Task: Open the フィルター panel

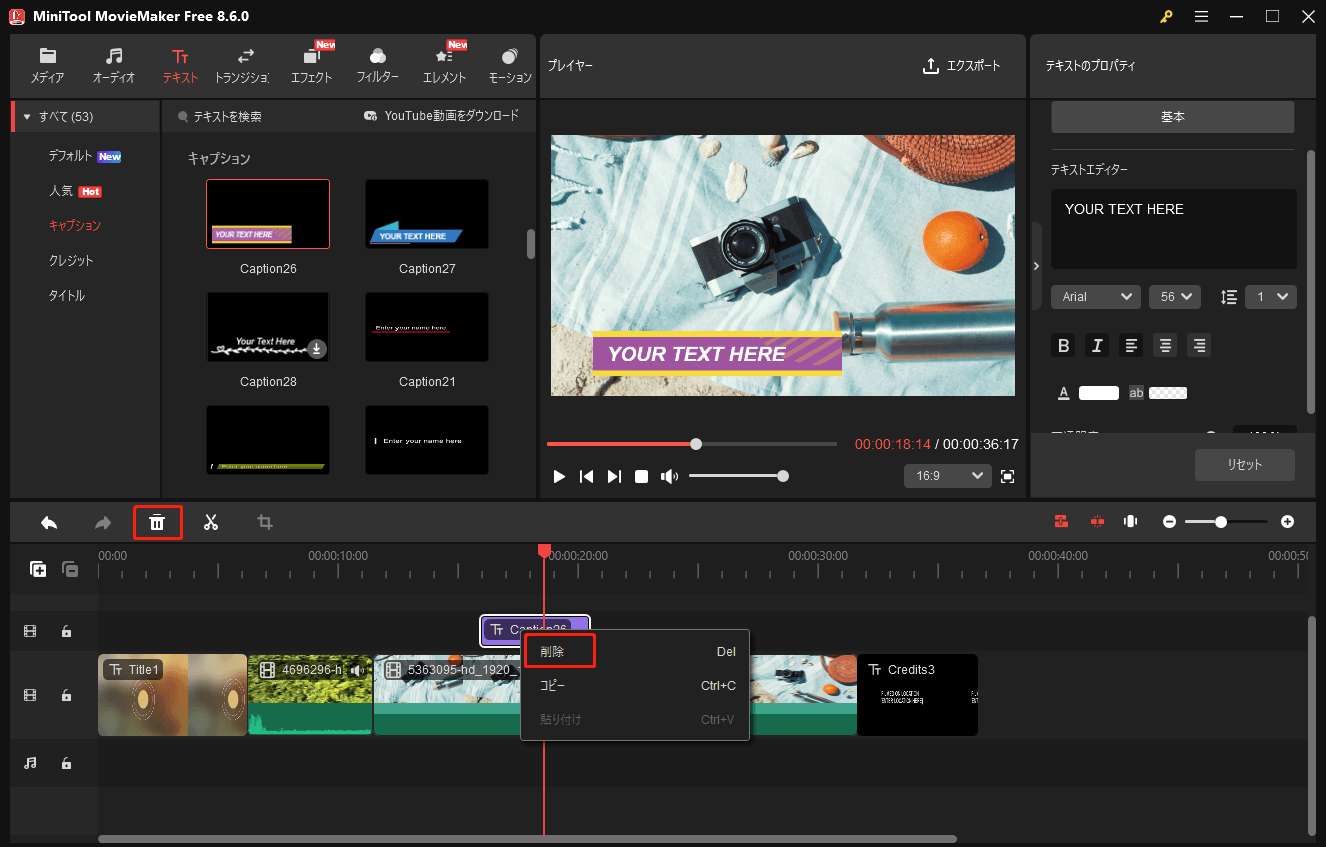Action: click(377, 65)
